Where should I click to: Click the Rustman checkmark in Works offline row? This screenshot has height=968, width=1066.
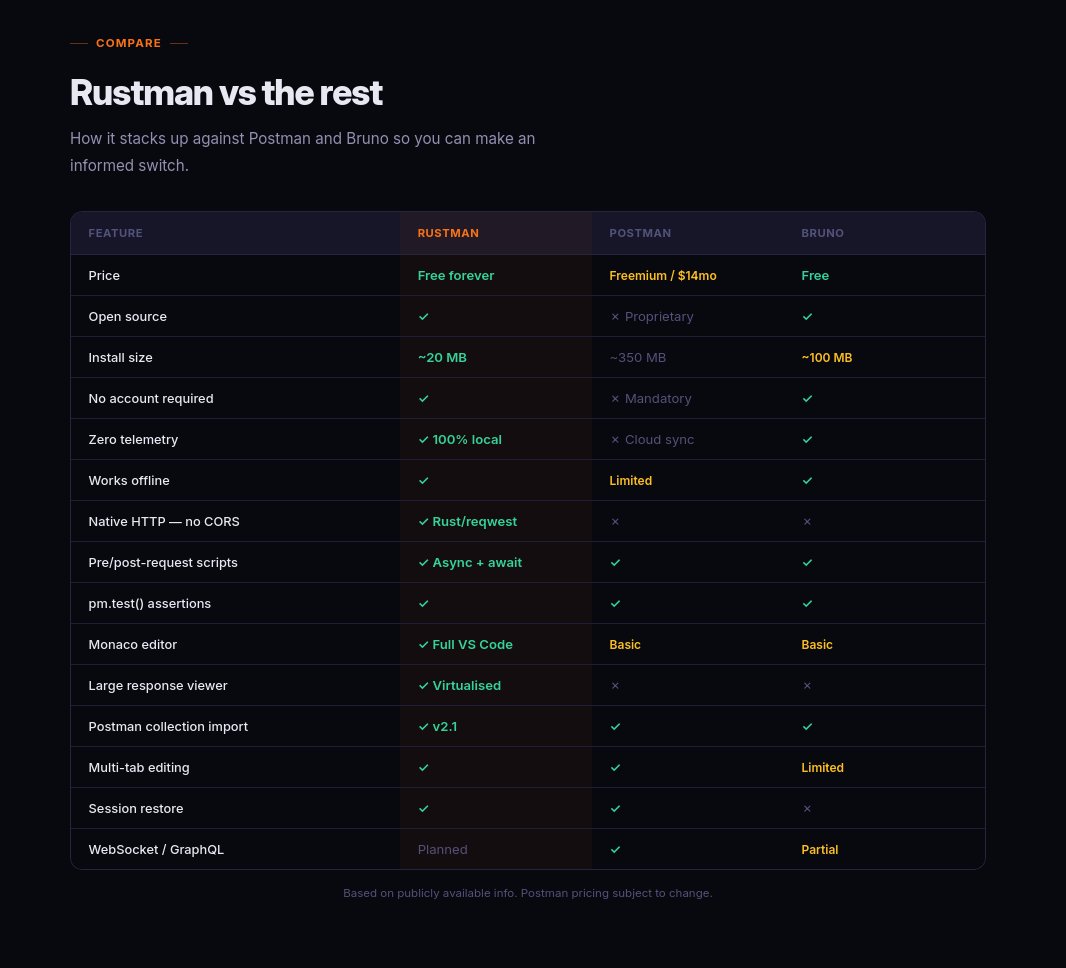[424, 481]
